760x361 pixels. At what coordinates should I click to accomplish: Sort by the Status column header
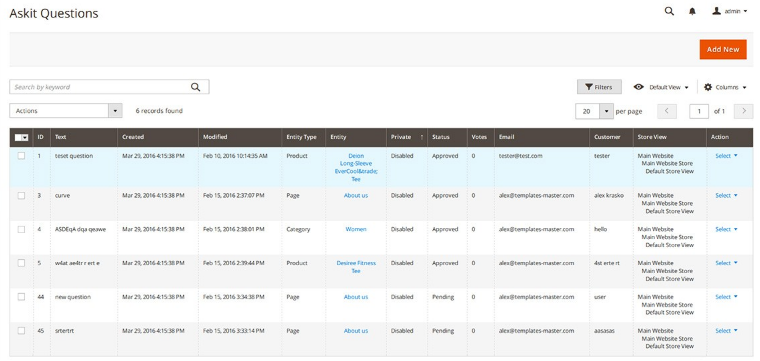coord(447,137)
